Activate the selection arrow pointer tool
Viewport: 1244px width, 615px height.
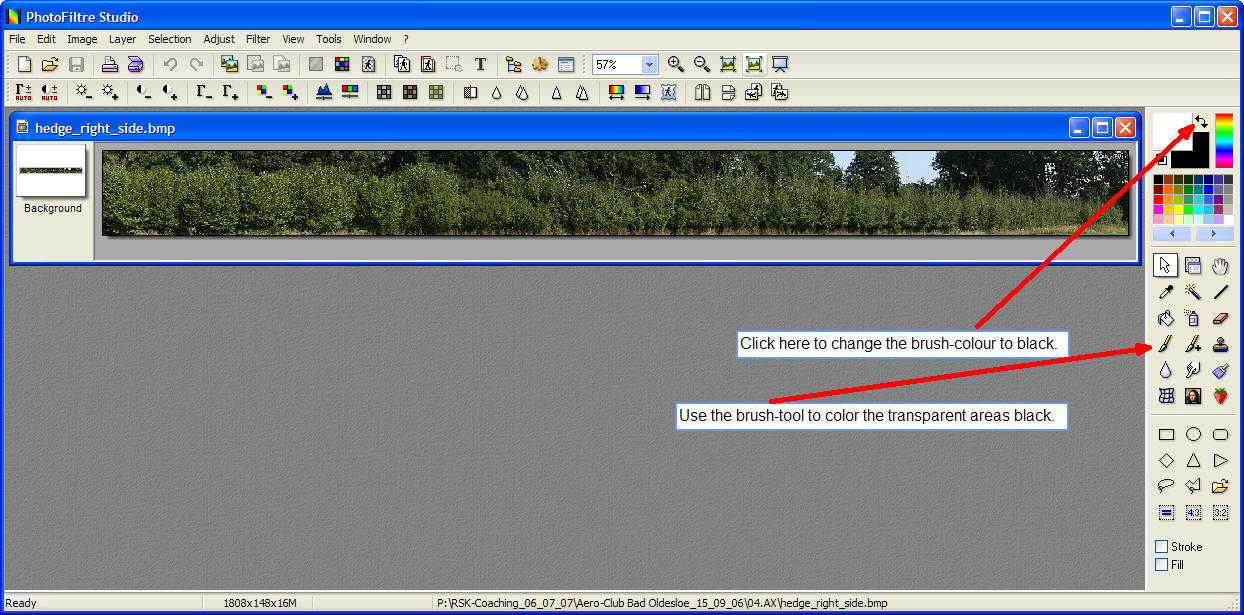[x=1165, y=265]
